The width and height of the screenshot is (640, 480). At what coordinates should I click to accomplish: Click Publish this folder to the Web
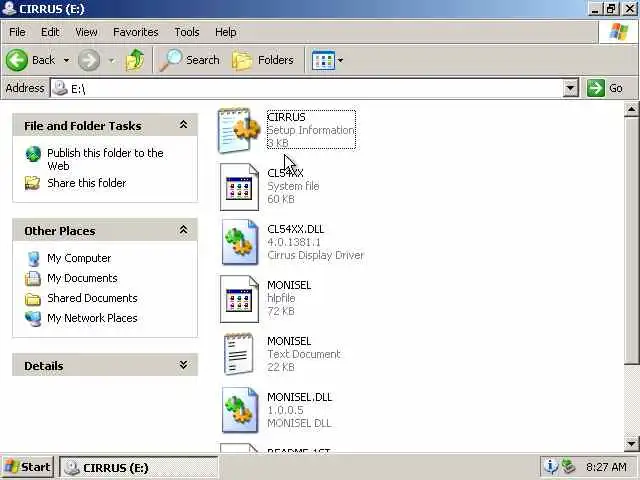[x=105, y=159]
